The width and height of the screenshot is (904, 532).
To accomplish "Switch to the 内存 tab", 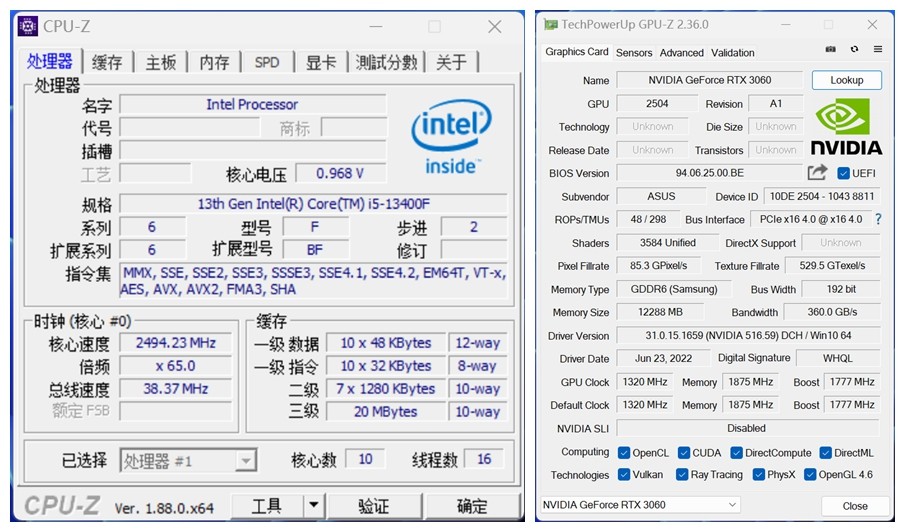I will 214,62.
